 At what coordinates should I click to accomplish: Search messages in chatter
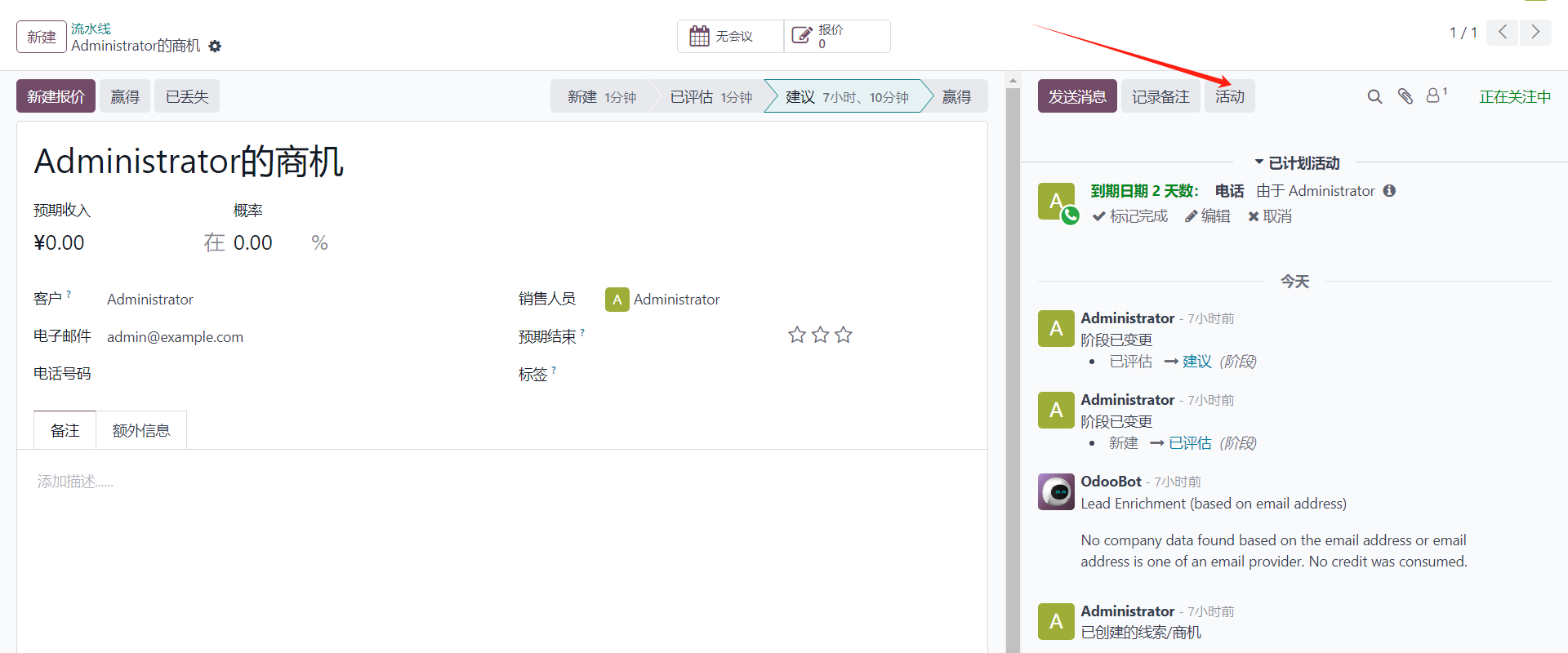[1375, 96]
